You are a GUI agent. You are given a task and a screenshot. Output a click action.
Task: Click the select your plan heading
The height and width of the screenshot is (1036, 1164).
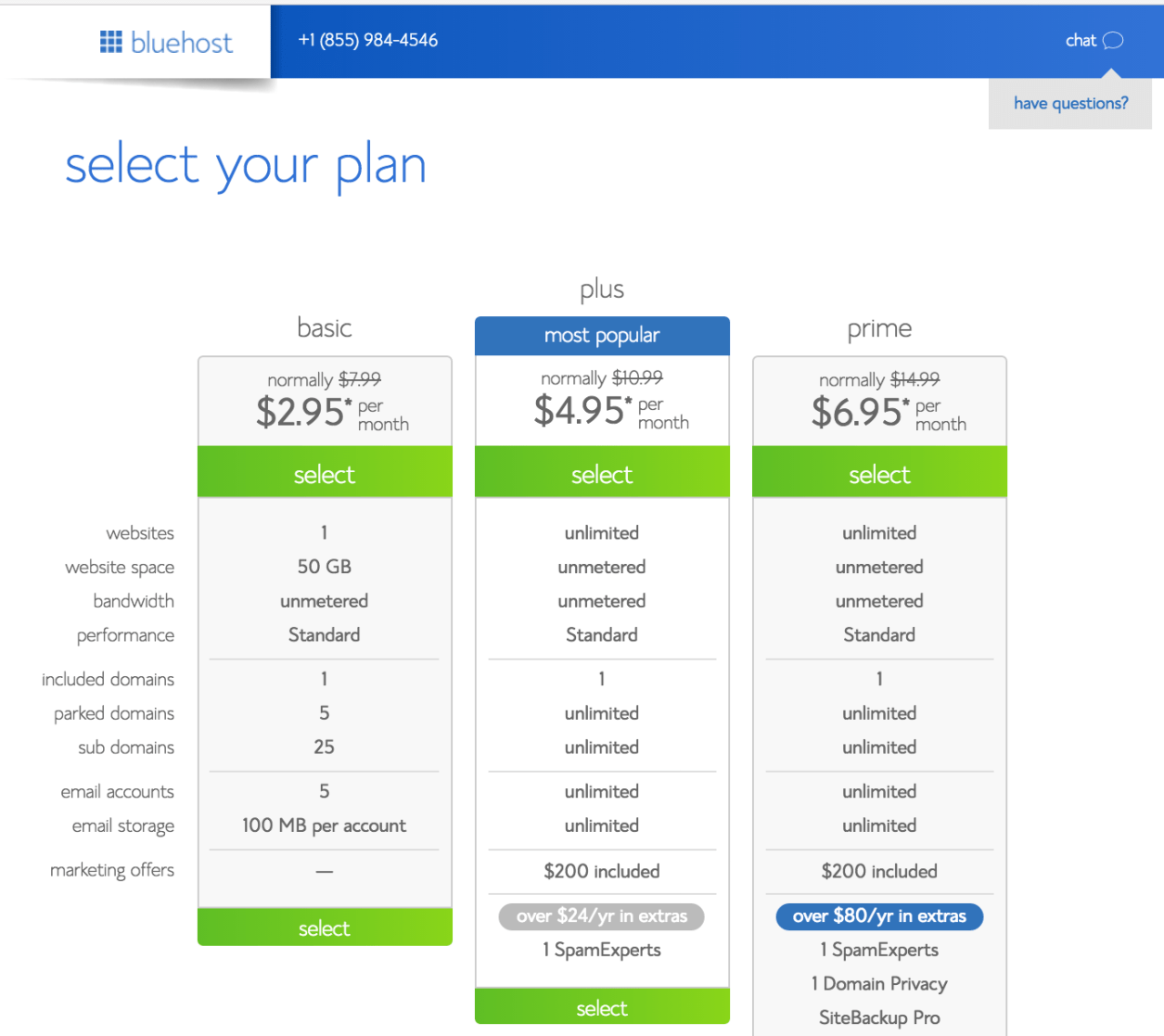(246, 166)
